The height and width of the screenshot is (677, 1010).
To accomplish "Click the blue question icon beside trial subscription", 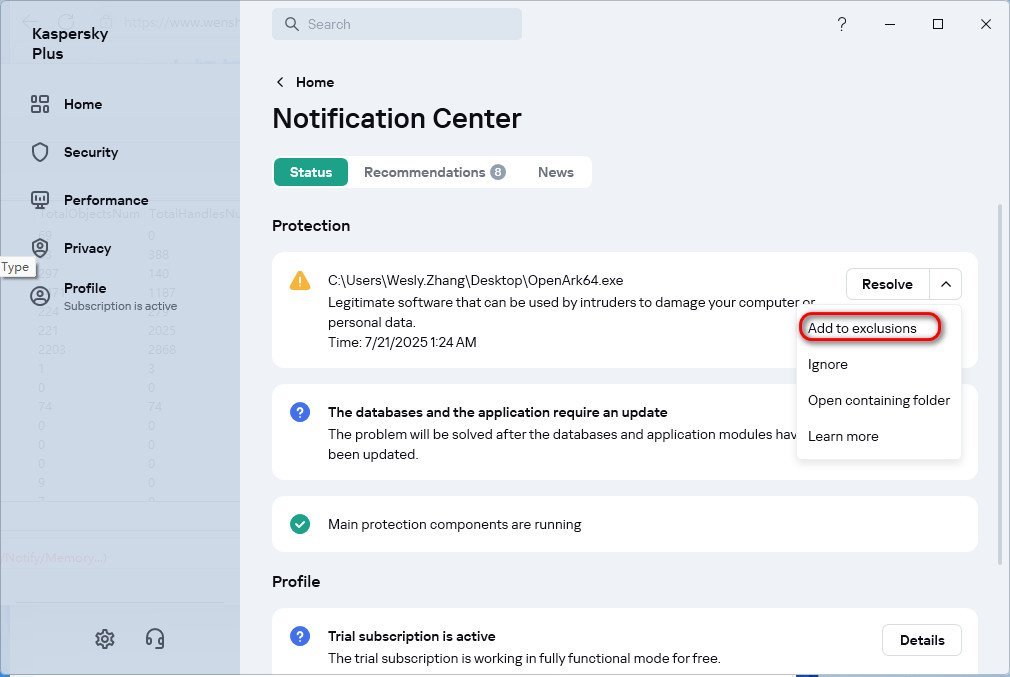I will [x=300, y=636].
